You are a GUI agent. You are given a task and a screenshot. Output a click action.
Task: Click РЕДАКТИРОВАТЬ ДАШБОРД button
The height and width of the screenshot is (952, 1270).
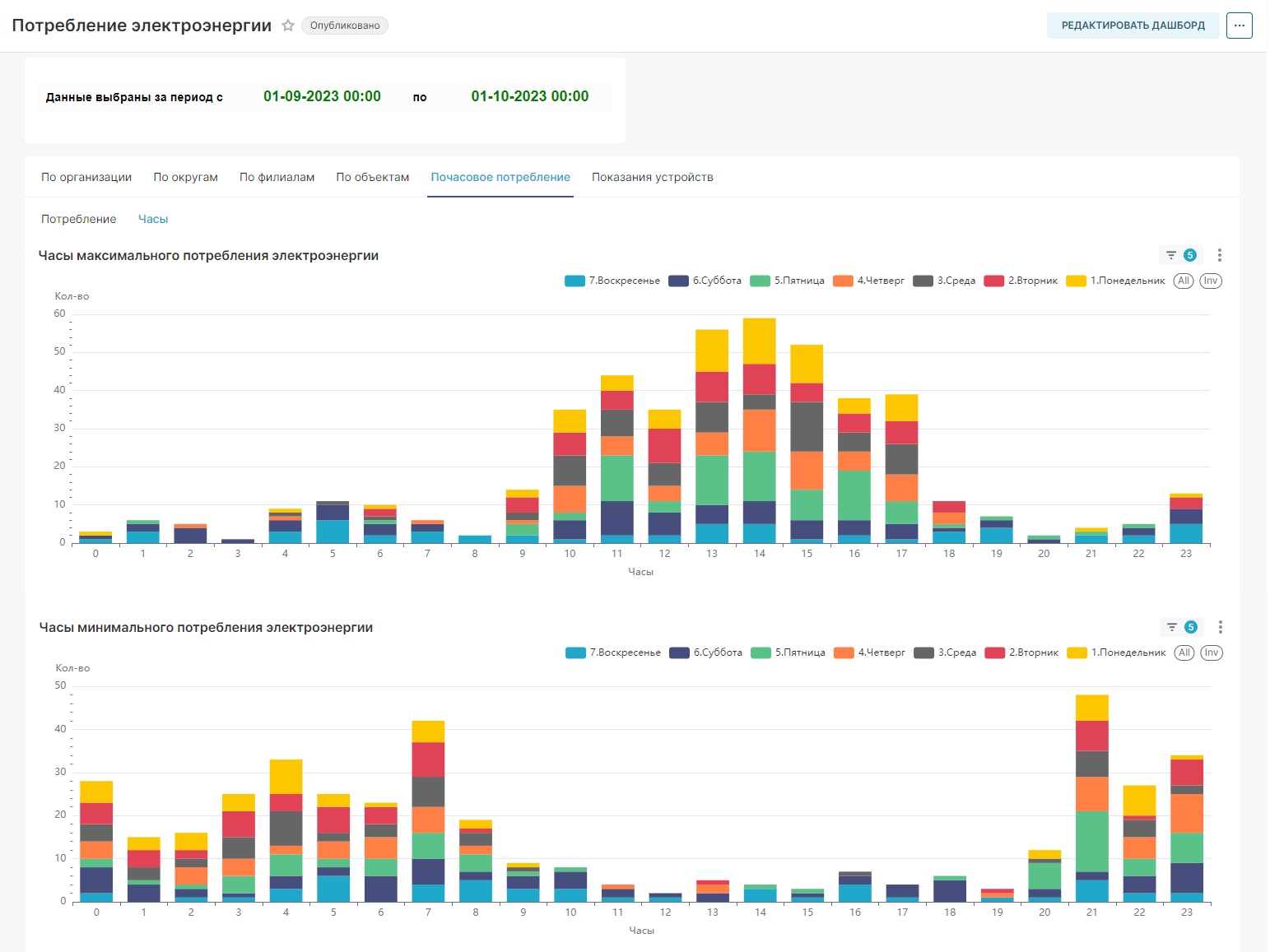coord(1133,26)
